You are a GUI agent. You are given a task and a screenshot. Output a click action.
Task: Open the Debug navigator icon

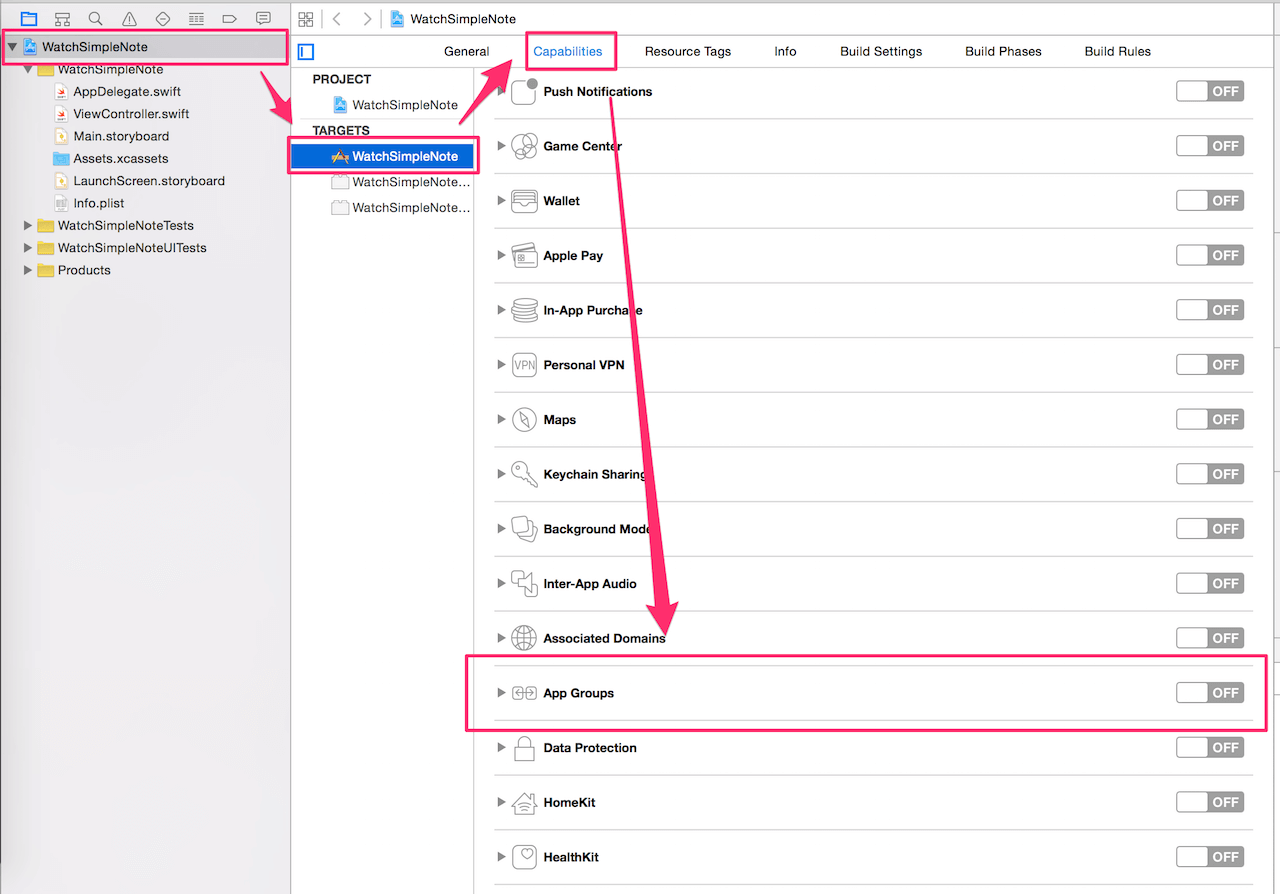click(x=196, y=19)
